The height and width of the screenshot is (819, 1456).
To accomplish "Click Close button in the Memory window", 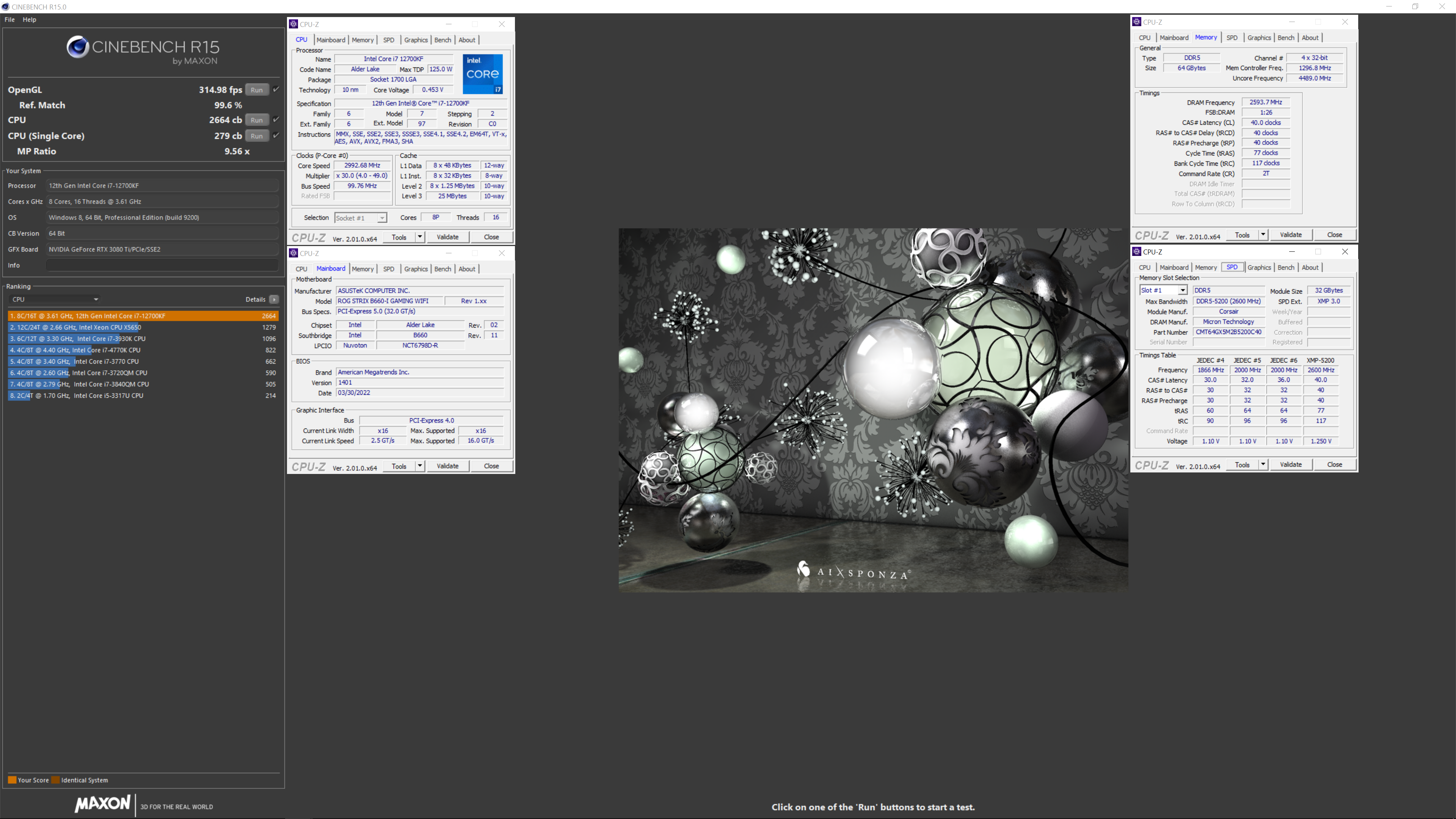I will click(1335, 235).
